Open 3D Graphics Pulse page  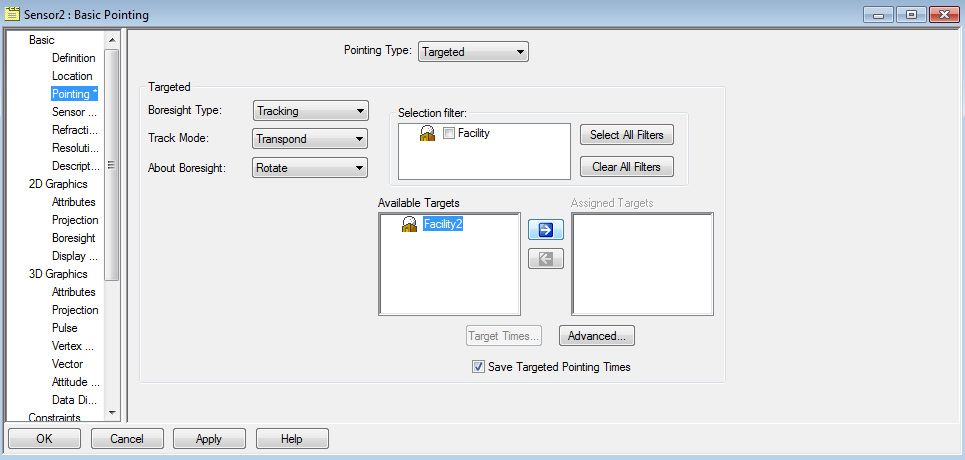(64, 328)
